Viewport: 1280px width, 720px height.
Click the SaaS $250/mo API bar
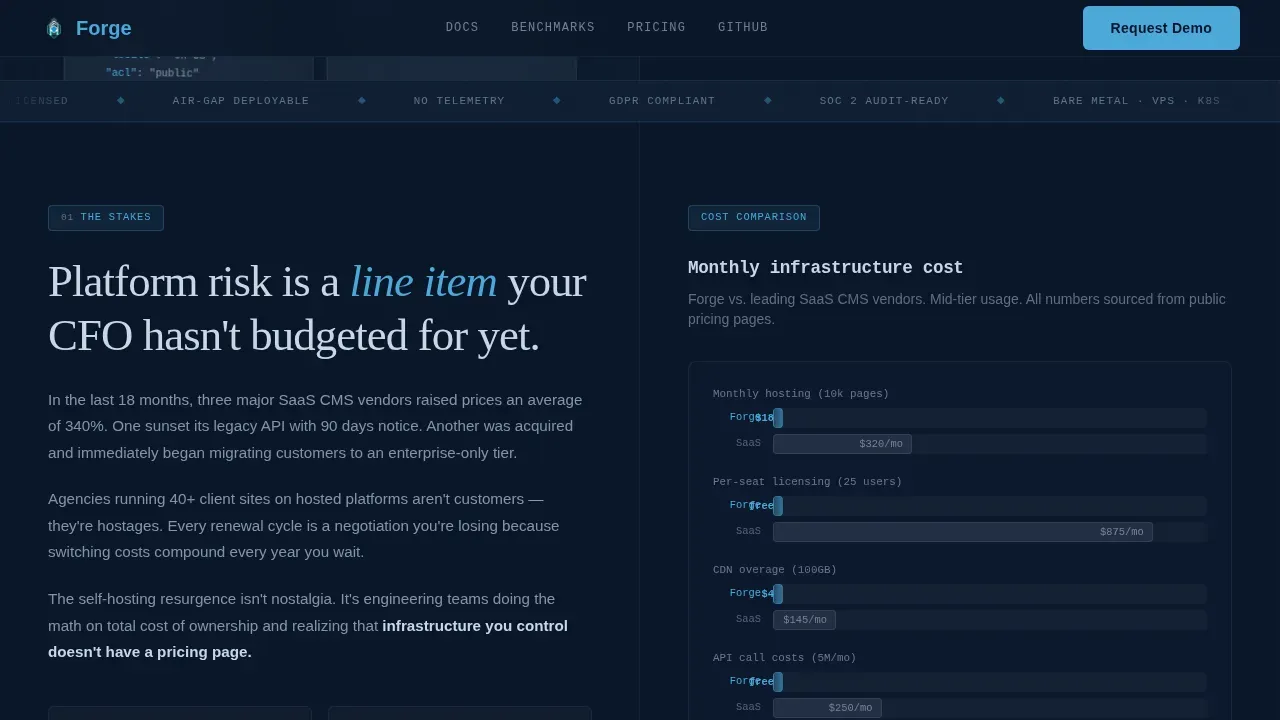[827, 708]
